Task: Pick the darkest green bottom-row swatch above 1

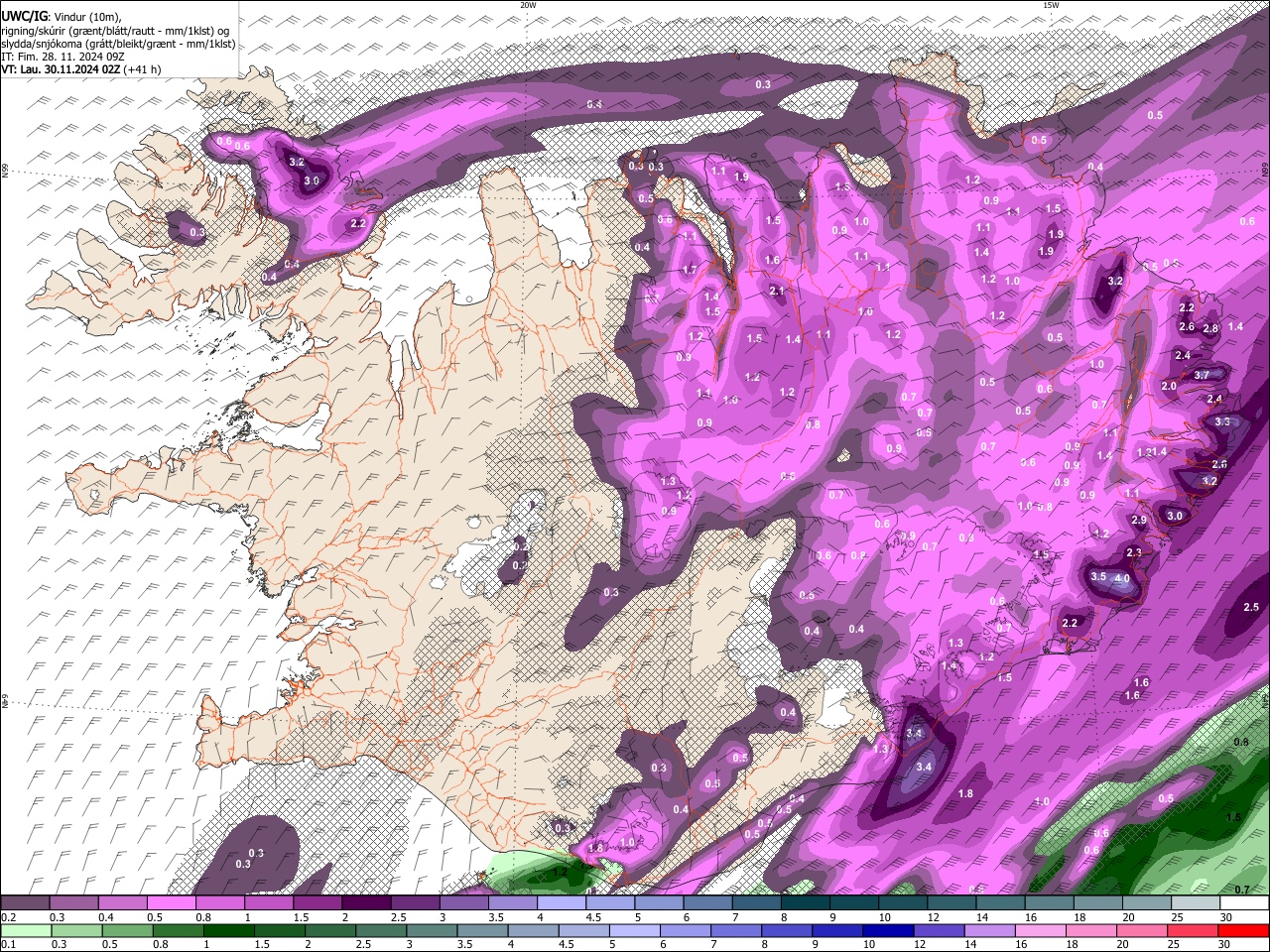Action: click(228, 931)
